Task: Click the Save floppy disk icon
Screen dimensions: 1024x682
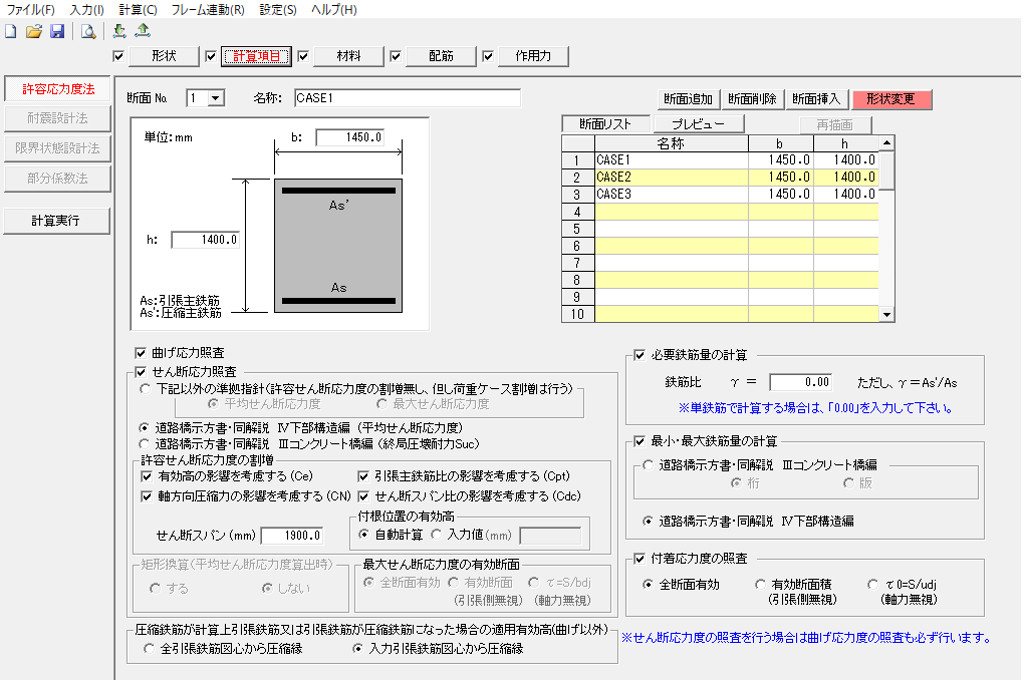Action: (x=57, y=31)
